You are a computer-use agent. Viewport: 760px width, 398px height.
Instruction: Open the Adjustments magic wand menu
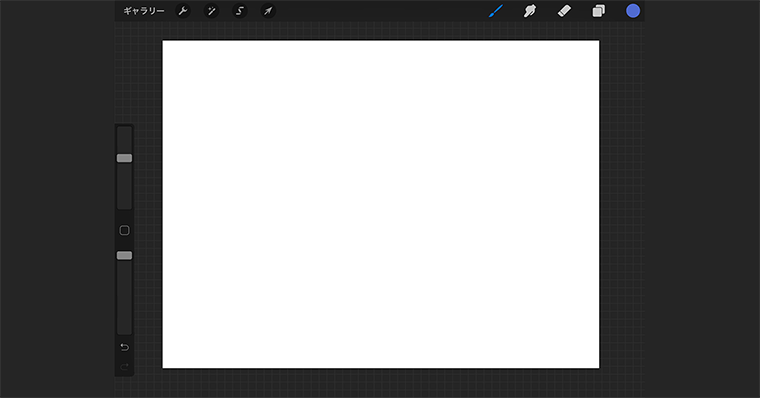[211, 11]
